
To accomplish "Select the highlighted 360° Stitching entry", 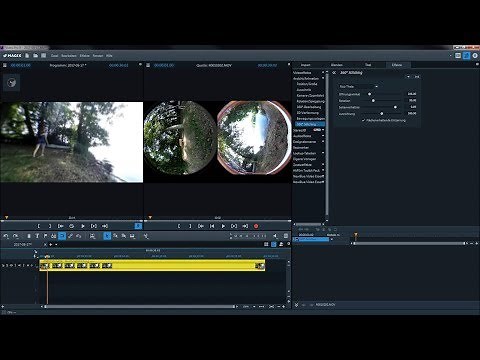I will click(x=310, y=124).
